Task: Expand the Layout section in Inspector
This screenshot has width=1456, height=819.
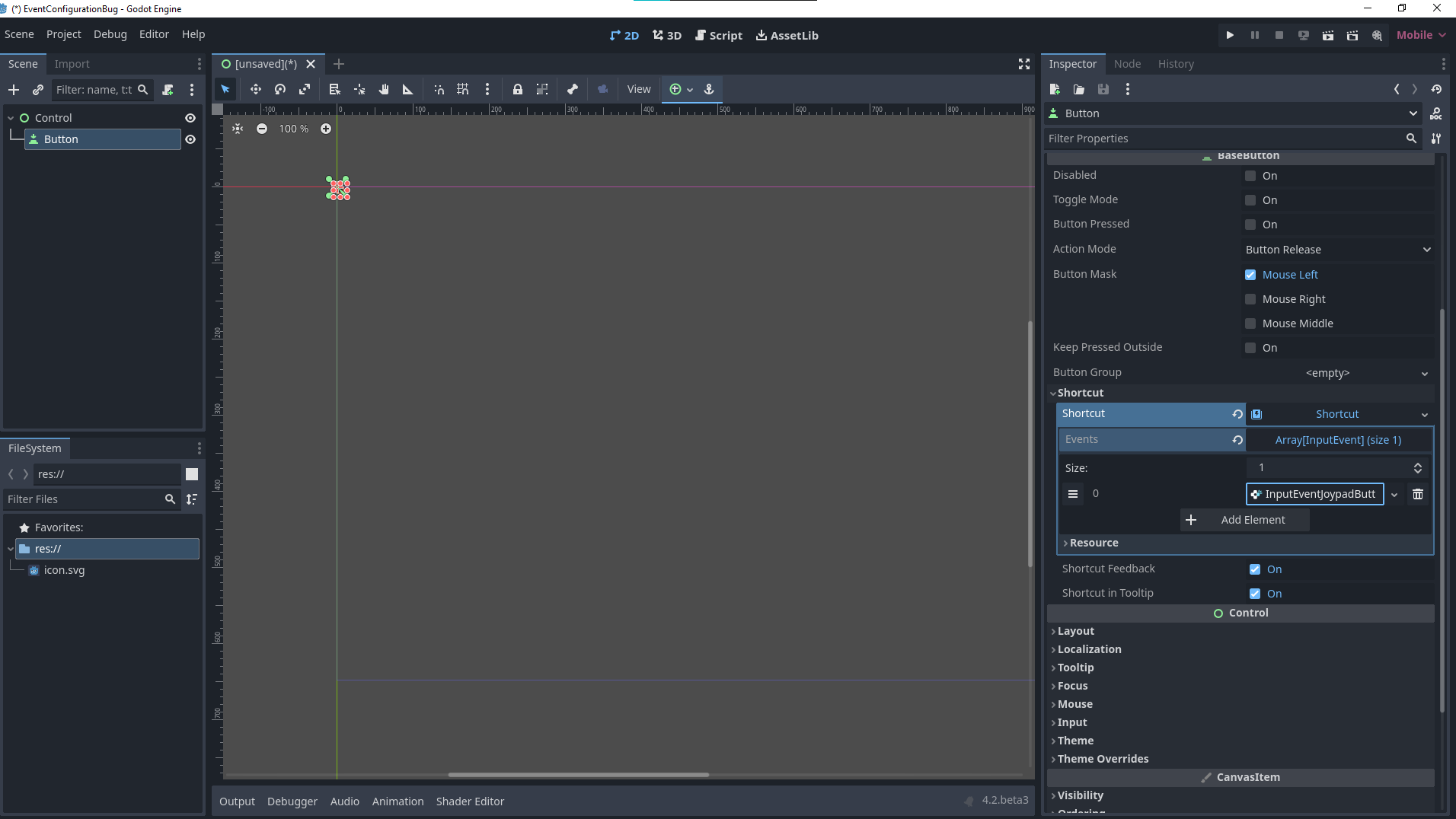Action: (1075, 630)
